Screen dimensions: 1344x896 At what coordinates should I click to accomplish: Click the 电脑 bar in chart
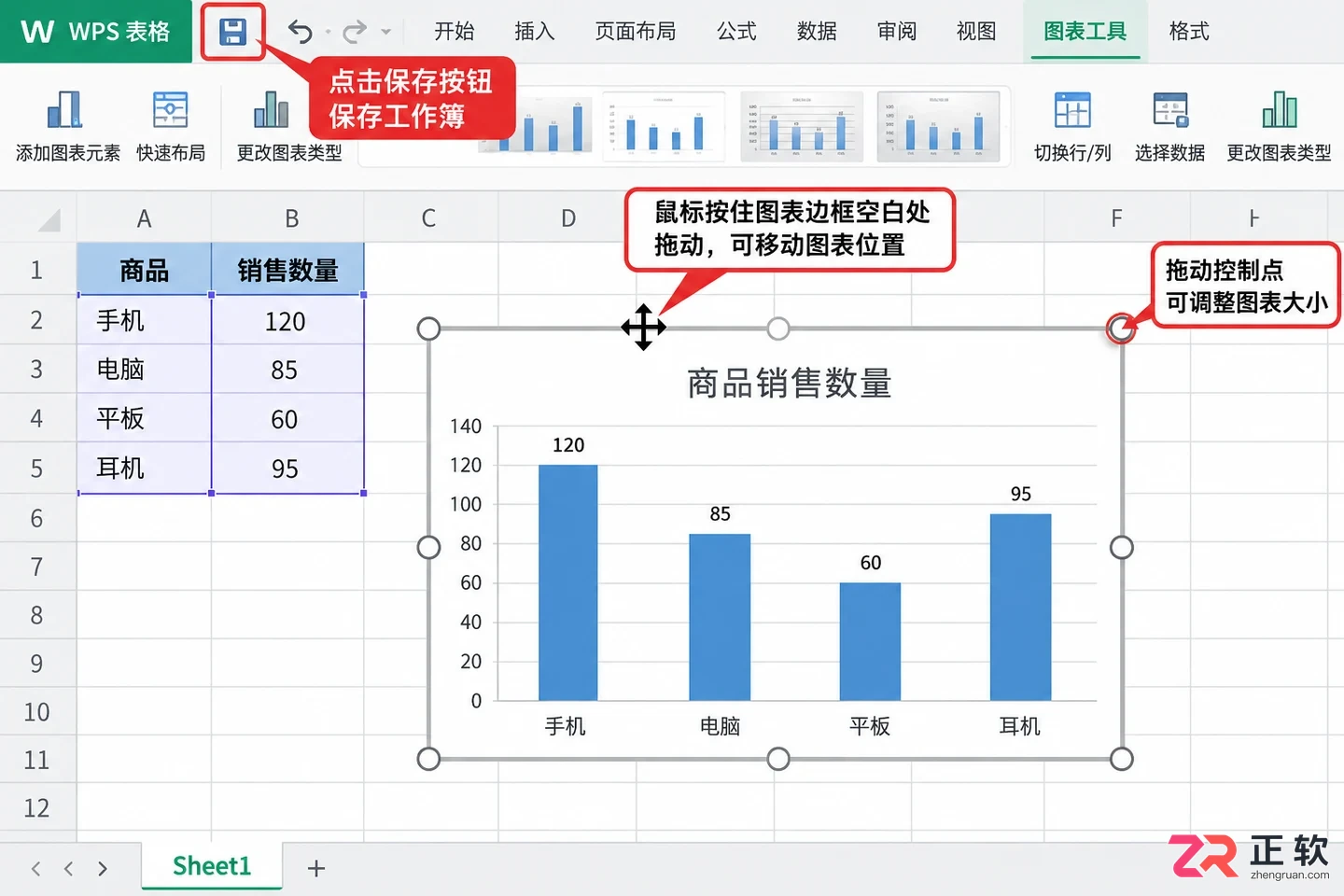720,617
